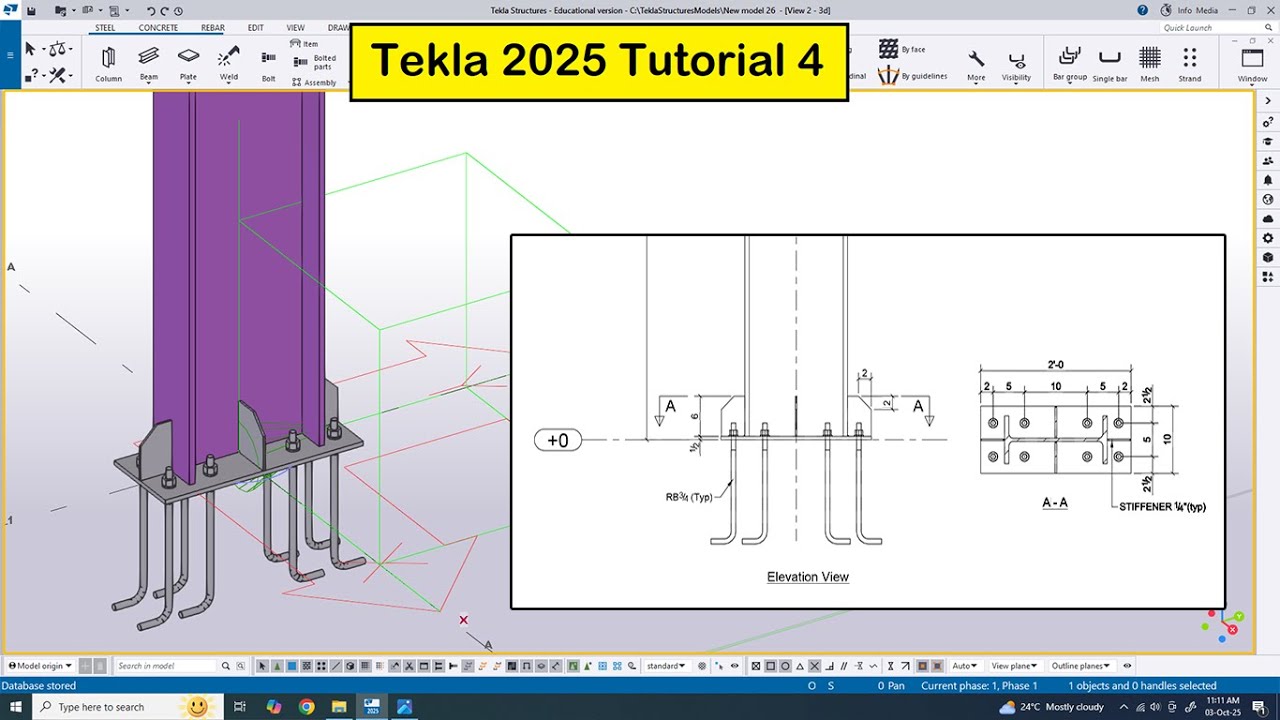The width and height of the screenshot is (1280, 720).
Task: Switch to the EDIT ribbon tab
Action: pyautogui.click(x=256, y=28)
